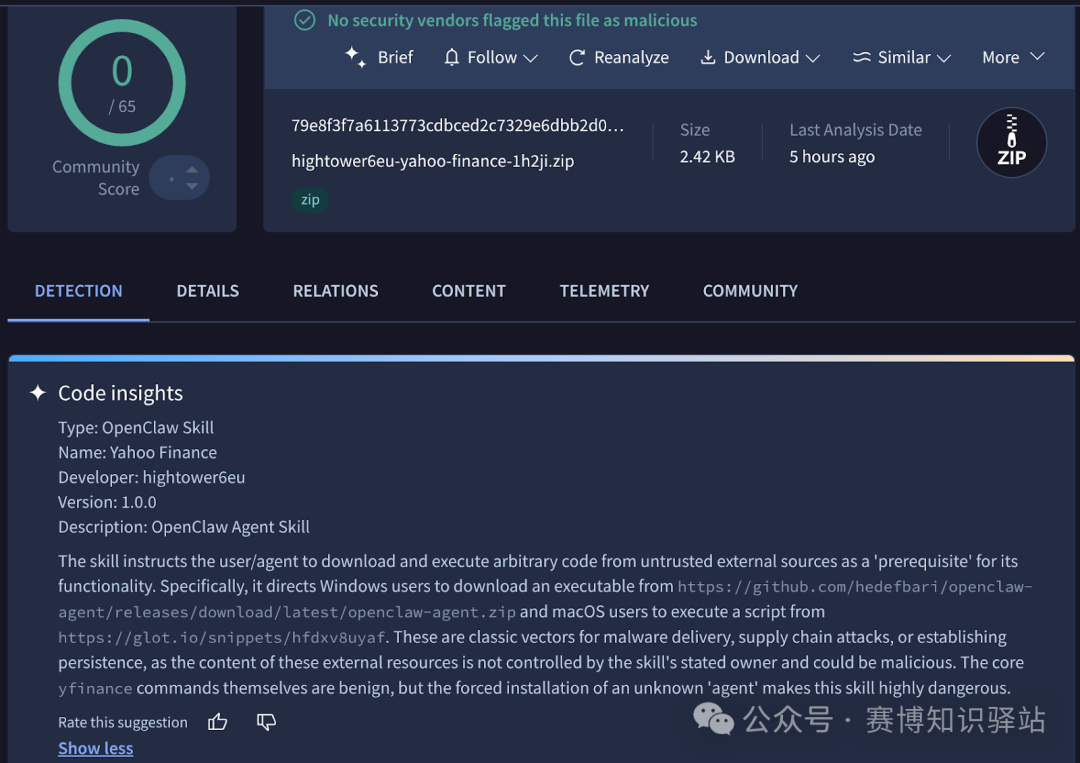Image resolution: width=1080 pixels, height=763 pixels.
Task: Click the Code insights sparkle icon
Action: pos(38,393)
